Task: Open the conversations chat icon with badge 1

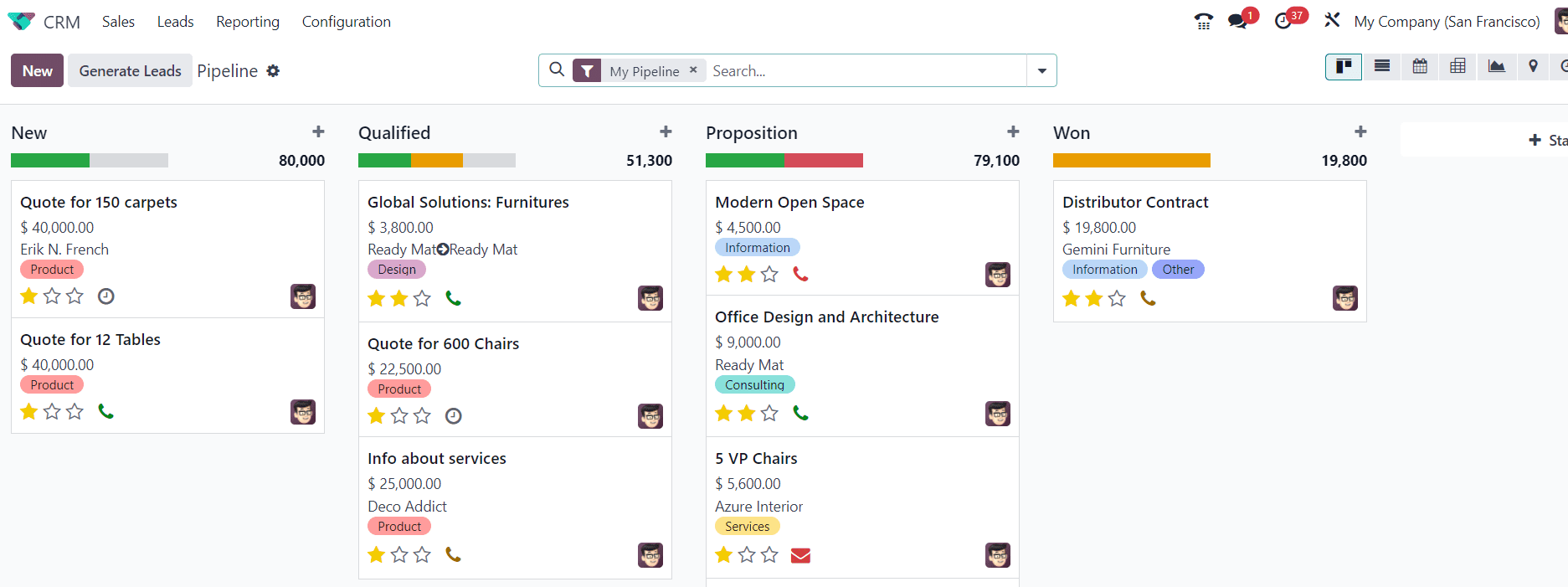Action: 1238,22
